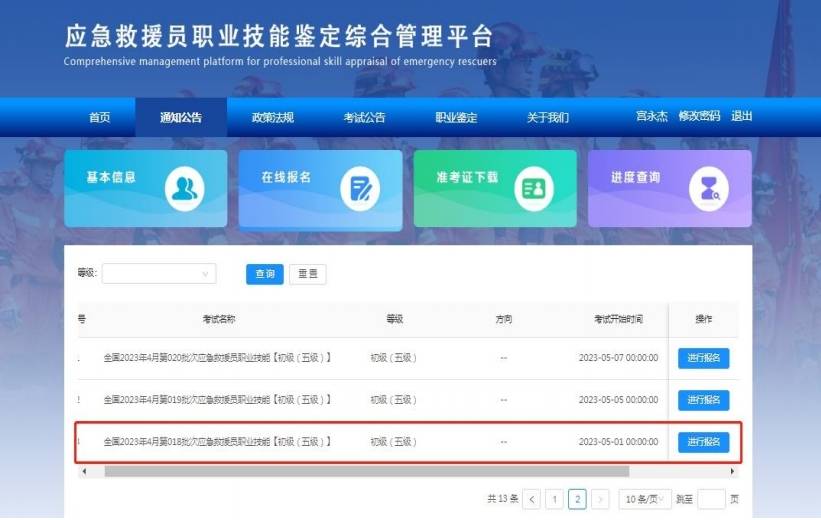
Task: Click the 退出 logout link
Action: [x=741, y=116]
